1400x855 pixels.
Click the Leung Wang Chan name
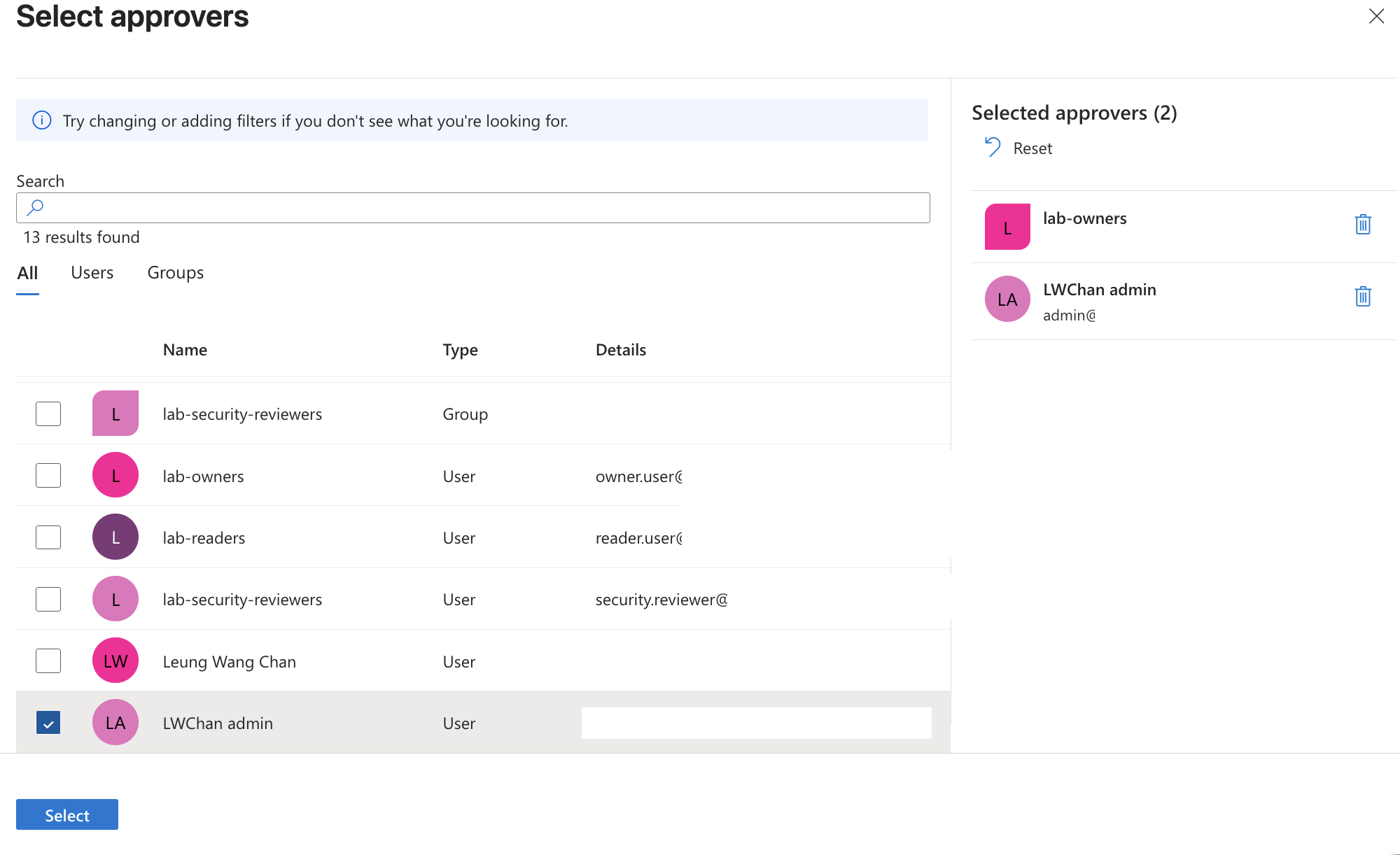tap(230, 662)
